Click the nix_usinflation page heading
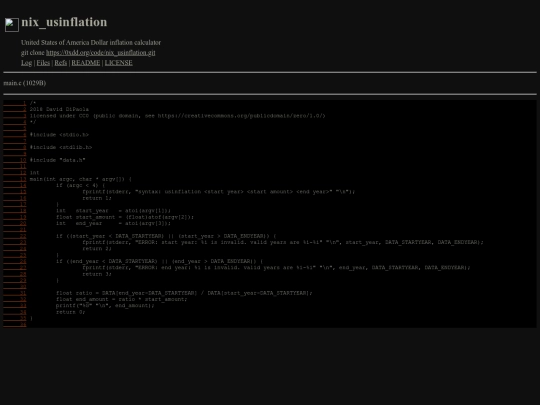540x405 pixels. 64,22
